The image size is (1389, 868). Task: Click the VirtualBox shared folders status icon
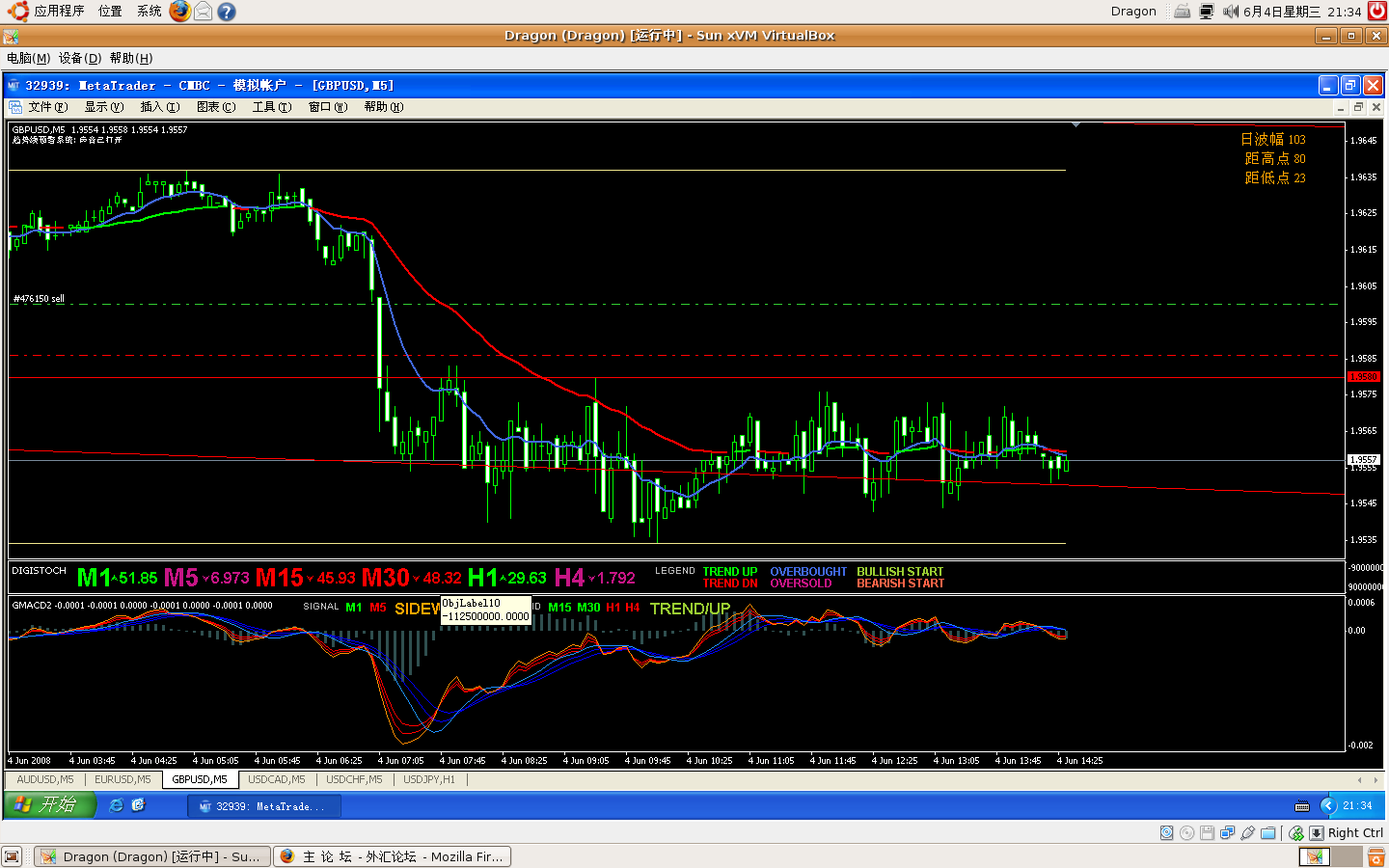tap(1268, 833)
